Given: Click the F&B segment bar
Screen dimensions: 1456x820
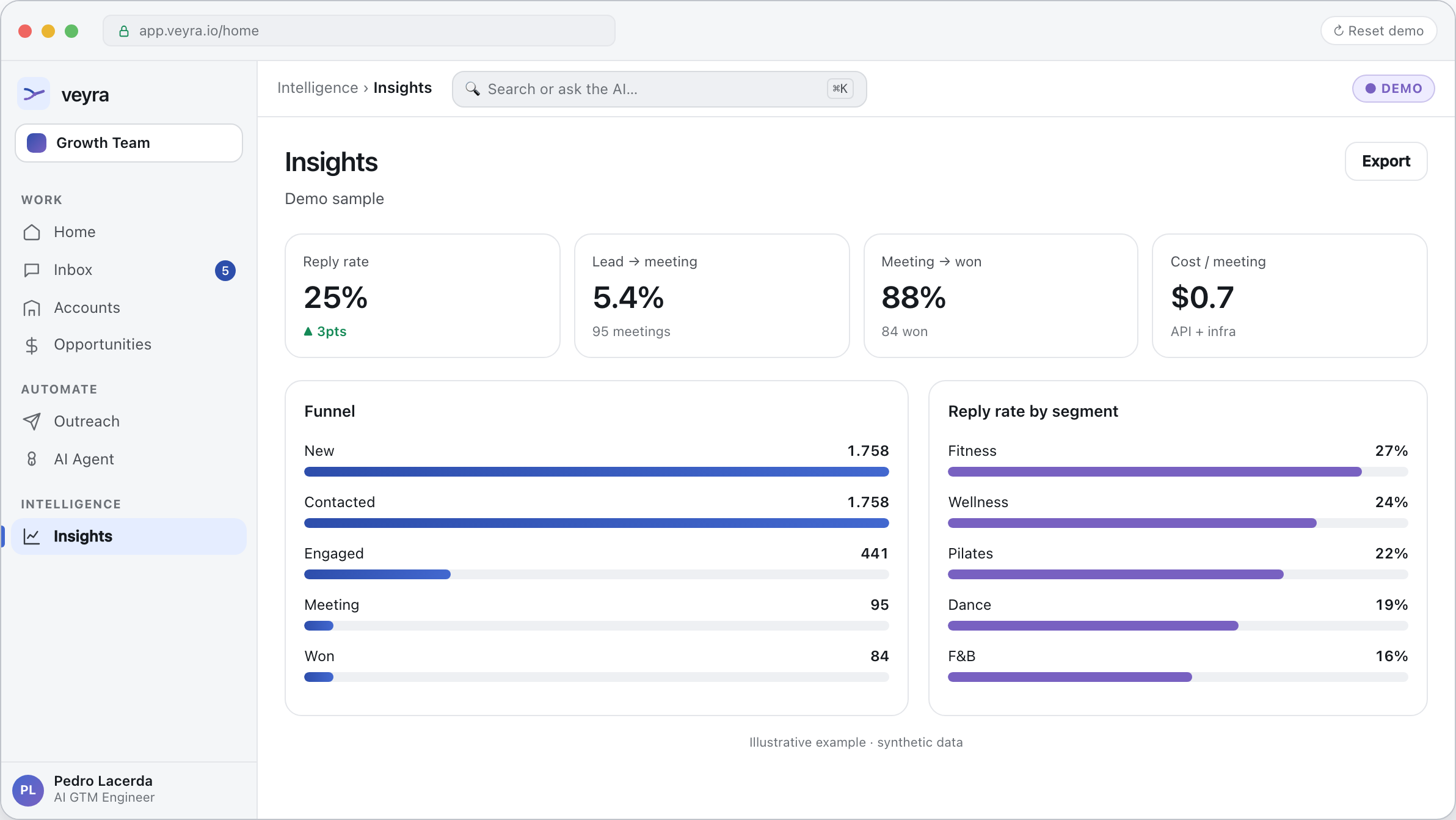Looking at the screenshot, I should click(1178, 677).
